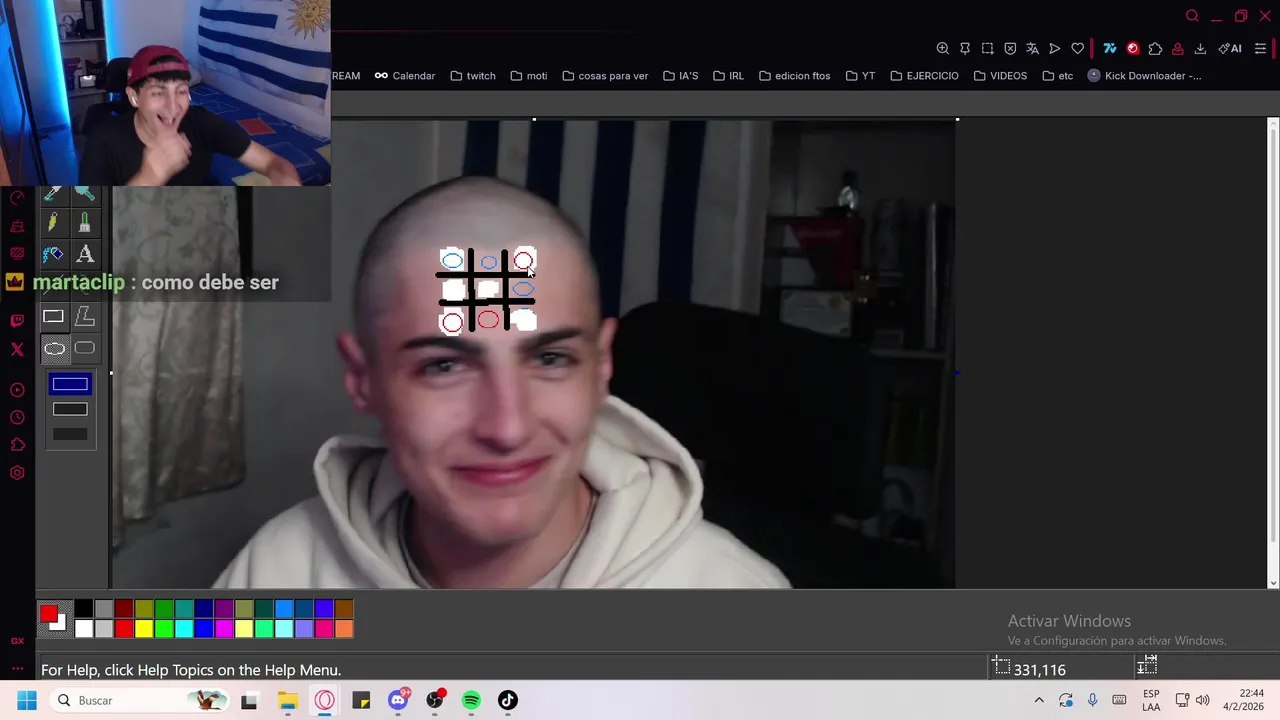Open the cosas para ver folder
Screen dimensions: 1280x720
tap(605, 76)
